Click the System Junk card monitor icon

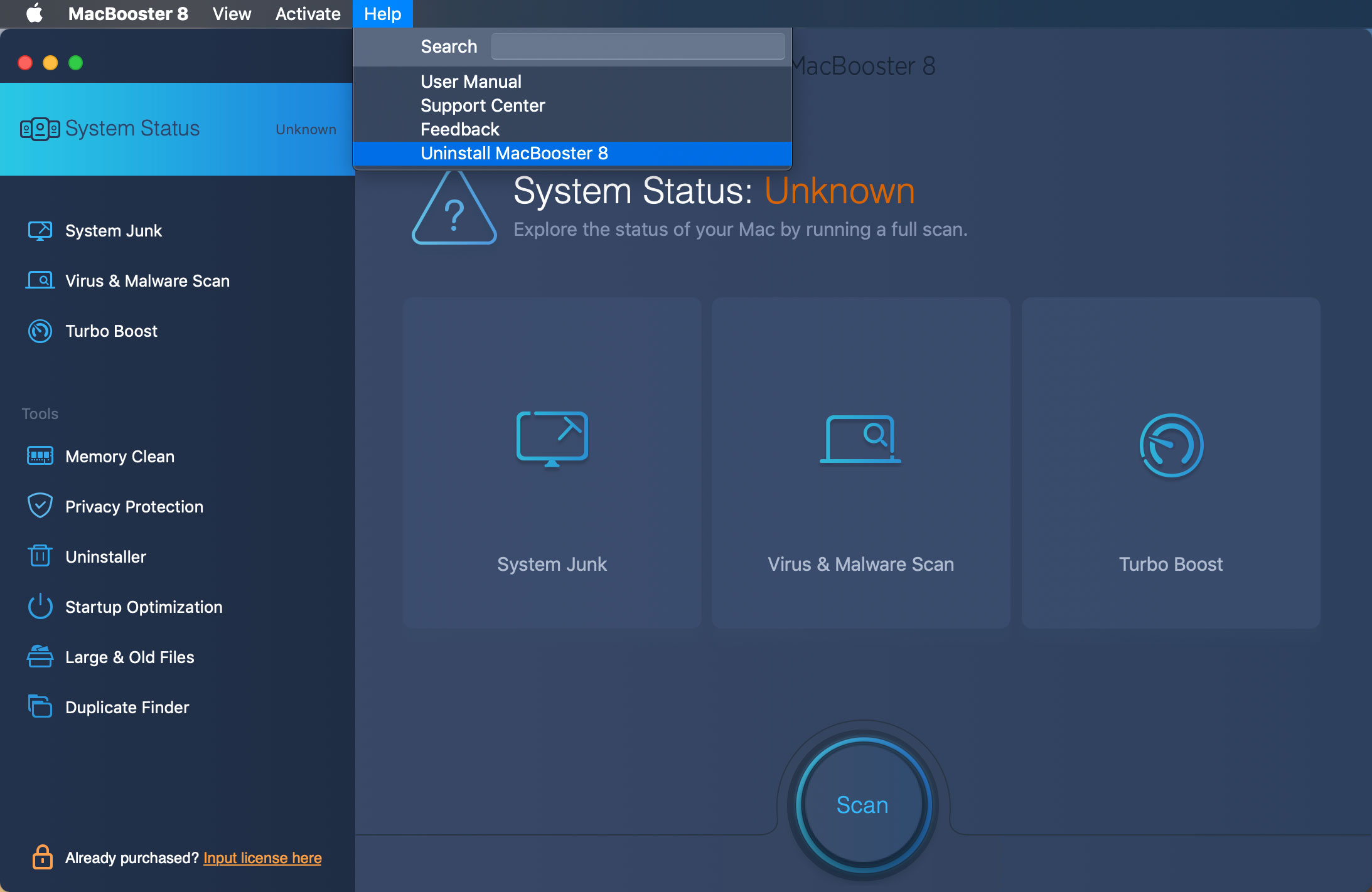pyautogui.click(x=552, y=439)
